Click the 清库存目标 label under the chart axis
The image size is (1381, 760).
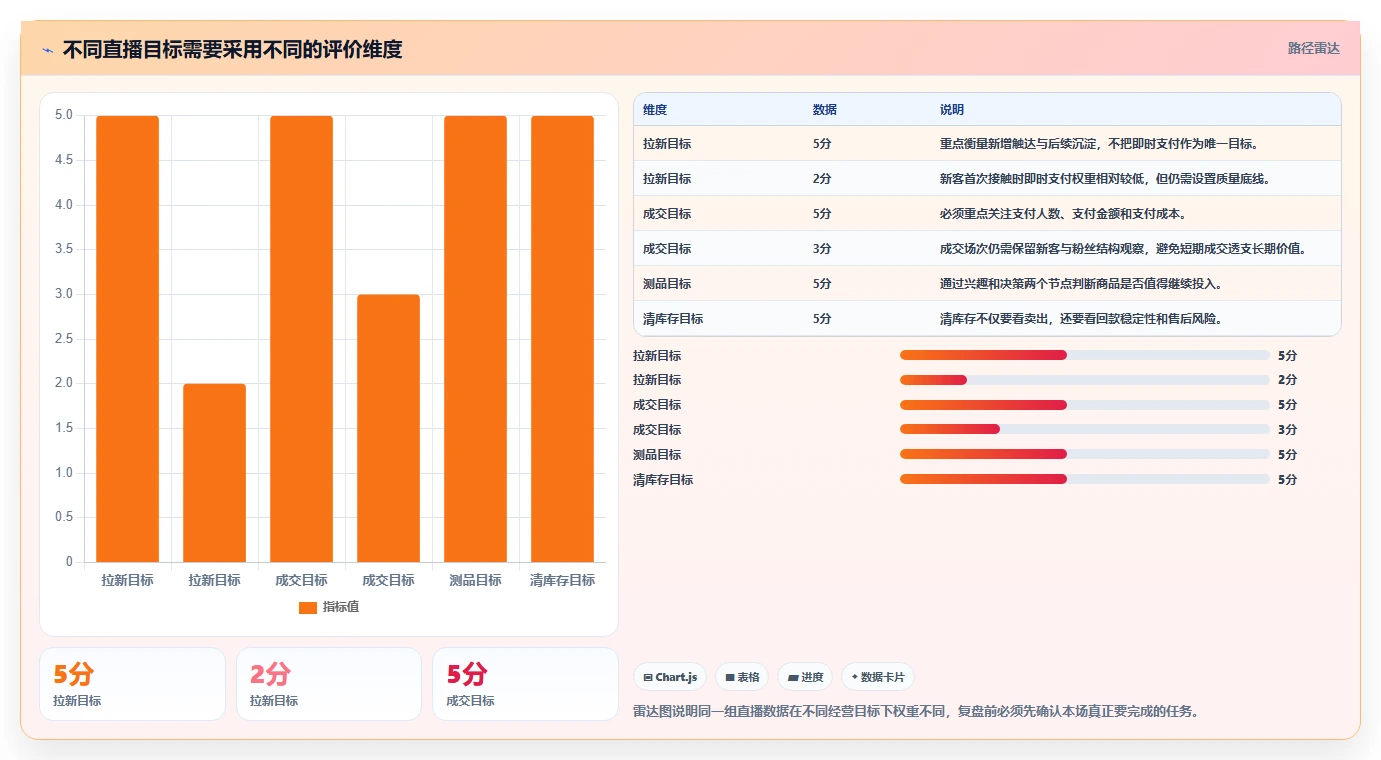coord(562,580)
